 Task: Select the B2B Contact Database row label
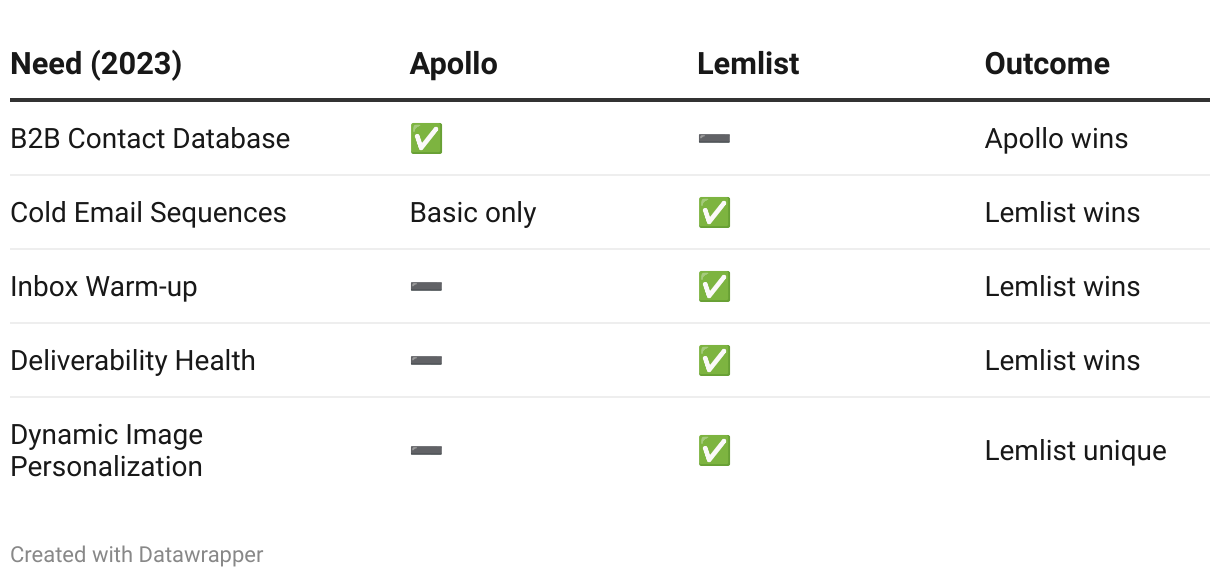click(x=150, y=139)
